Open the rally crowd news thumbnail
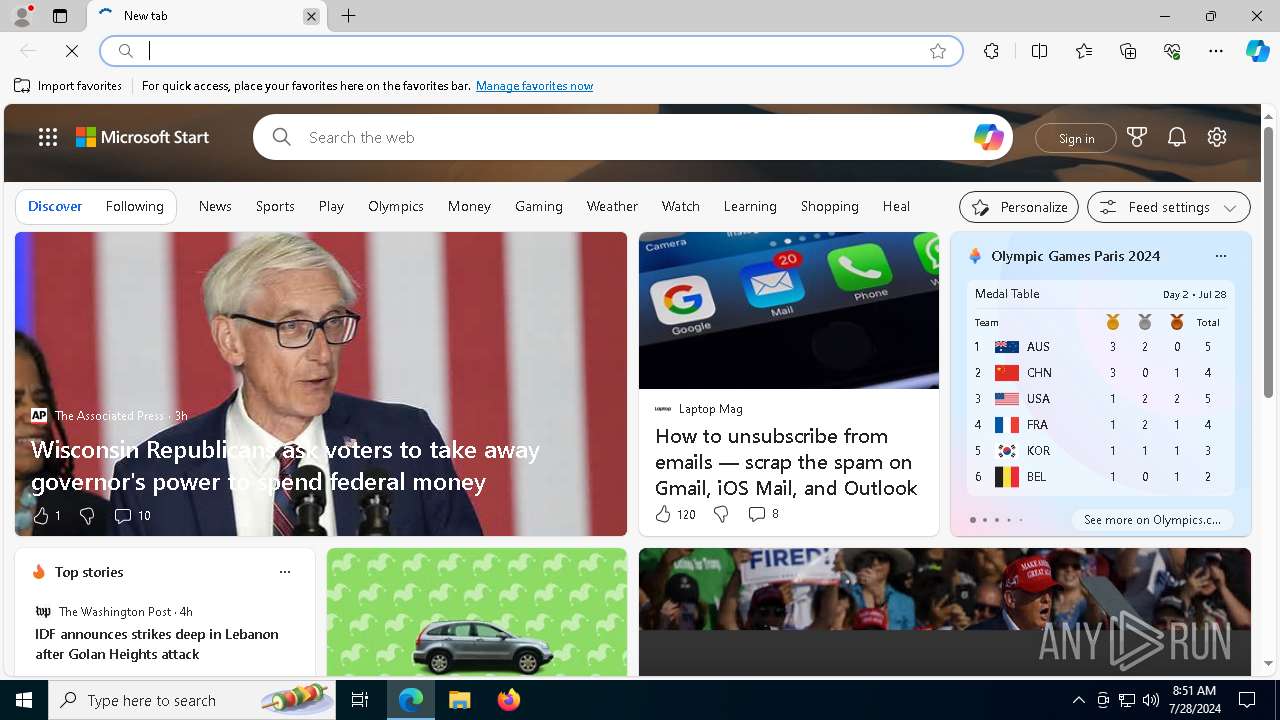 pyautogui.click(x=945, y=612)
